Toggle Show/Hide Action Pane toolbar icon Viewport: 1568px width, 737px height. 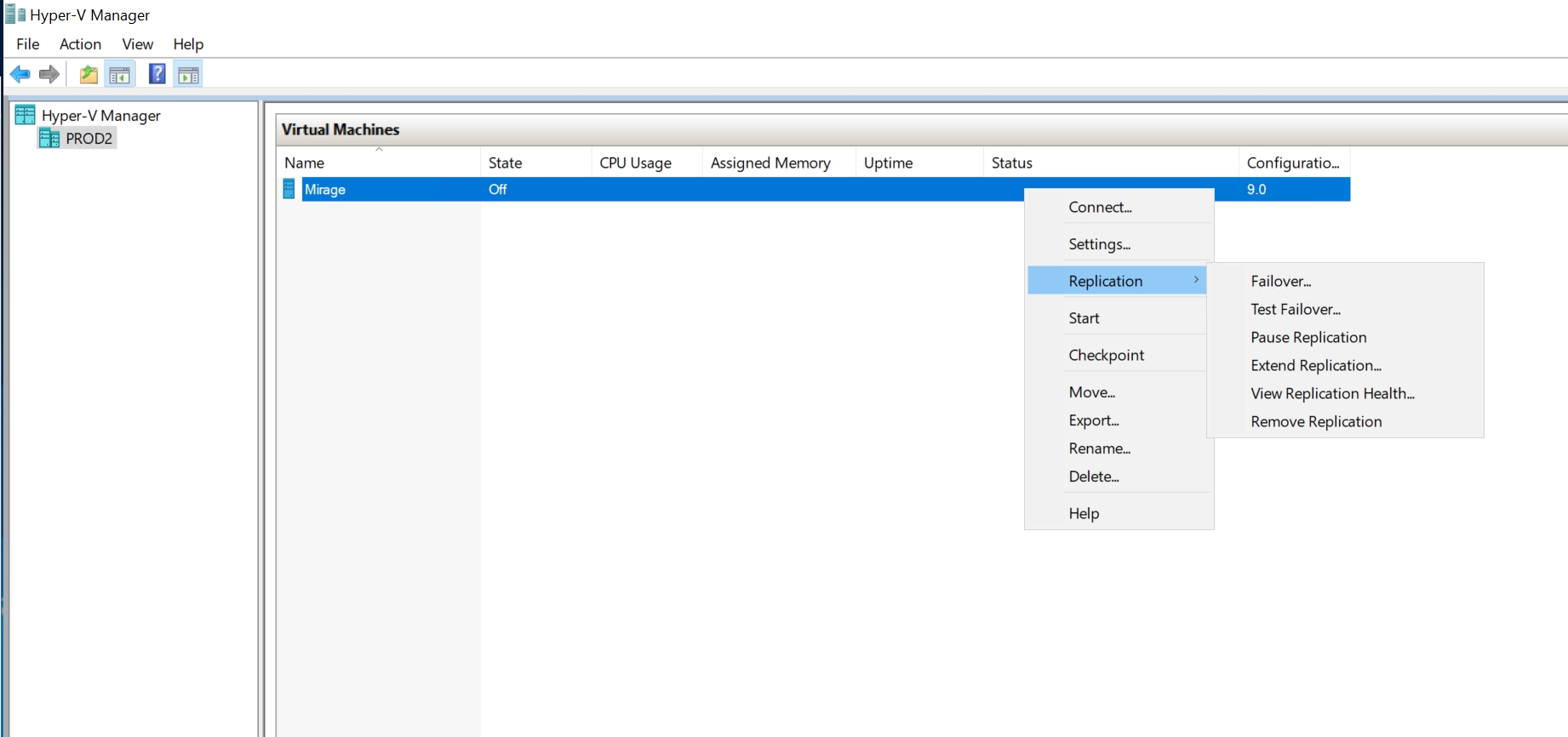pos(188,75)
